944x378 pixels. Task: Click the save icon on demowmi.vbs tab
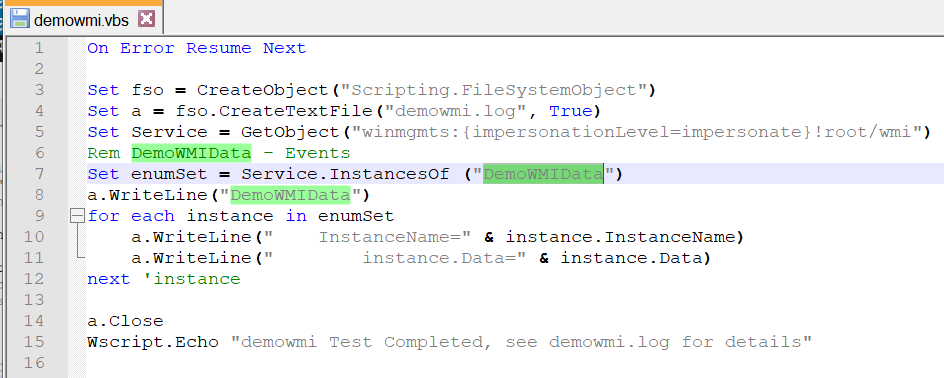pos(20,19)
